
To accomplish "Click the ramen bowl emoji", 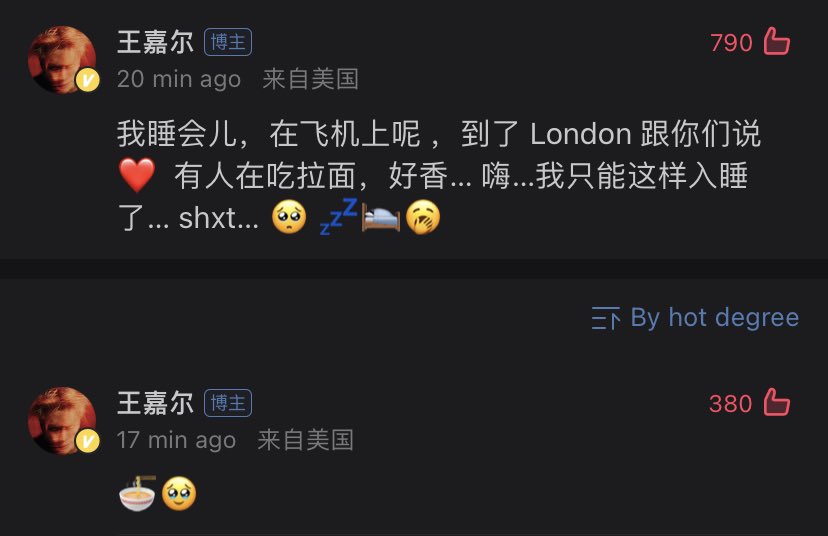I will 137,493.
